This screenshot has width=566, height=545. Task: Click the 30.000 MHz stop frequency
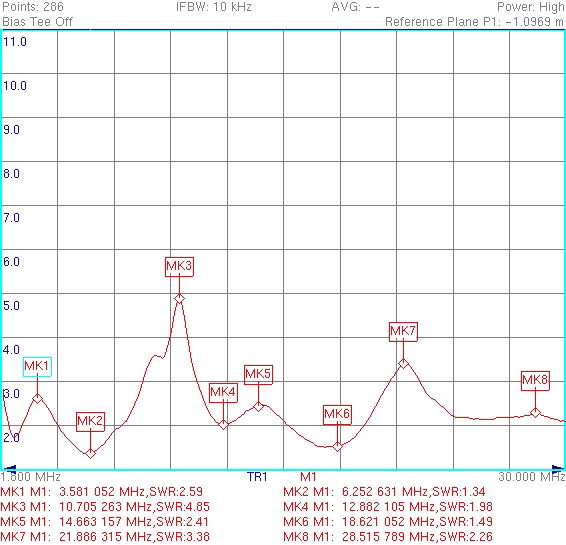tap(532, 477)
